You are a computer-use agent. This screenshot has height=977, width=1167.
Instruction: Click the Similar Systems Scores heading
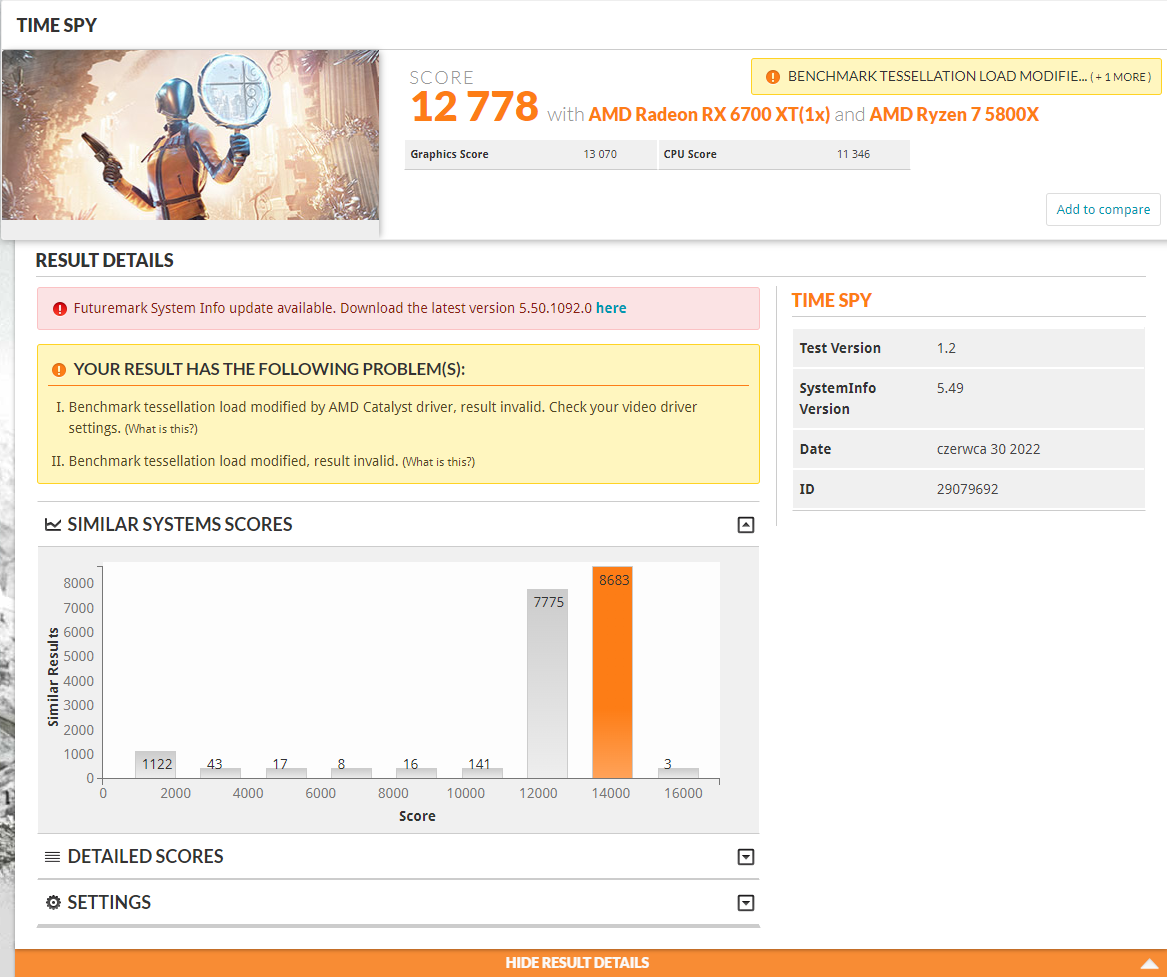[x=180, y=525]
